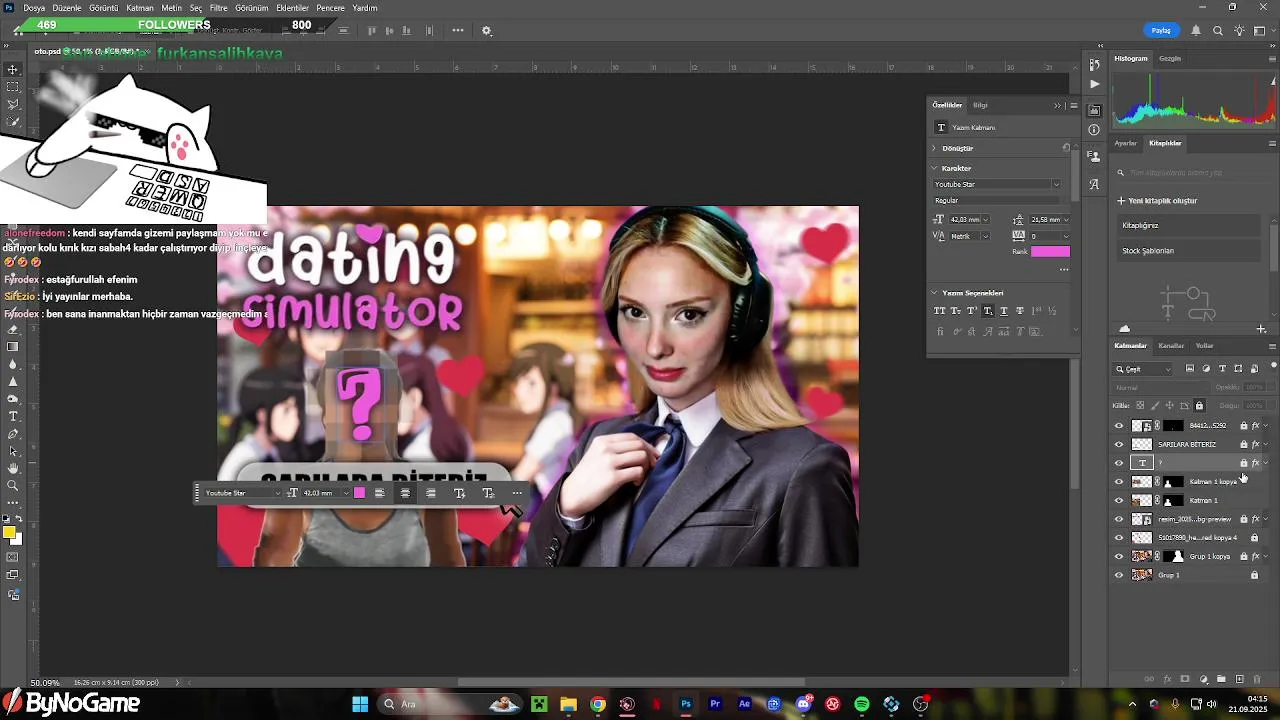The width and height of the screenshot is (1280, 720).
Task: Open the Katman menu
Action: pyautogui.click(x=140, y=8)
